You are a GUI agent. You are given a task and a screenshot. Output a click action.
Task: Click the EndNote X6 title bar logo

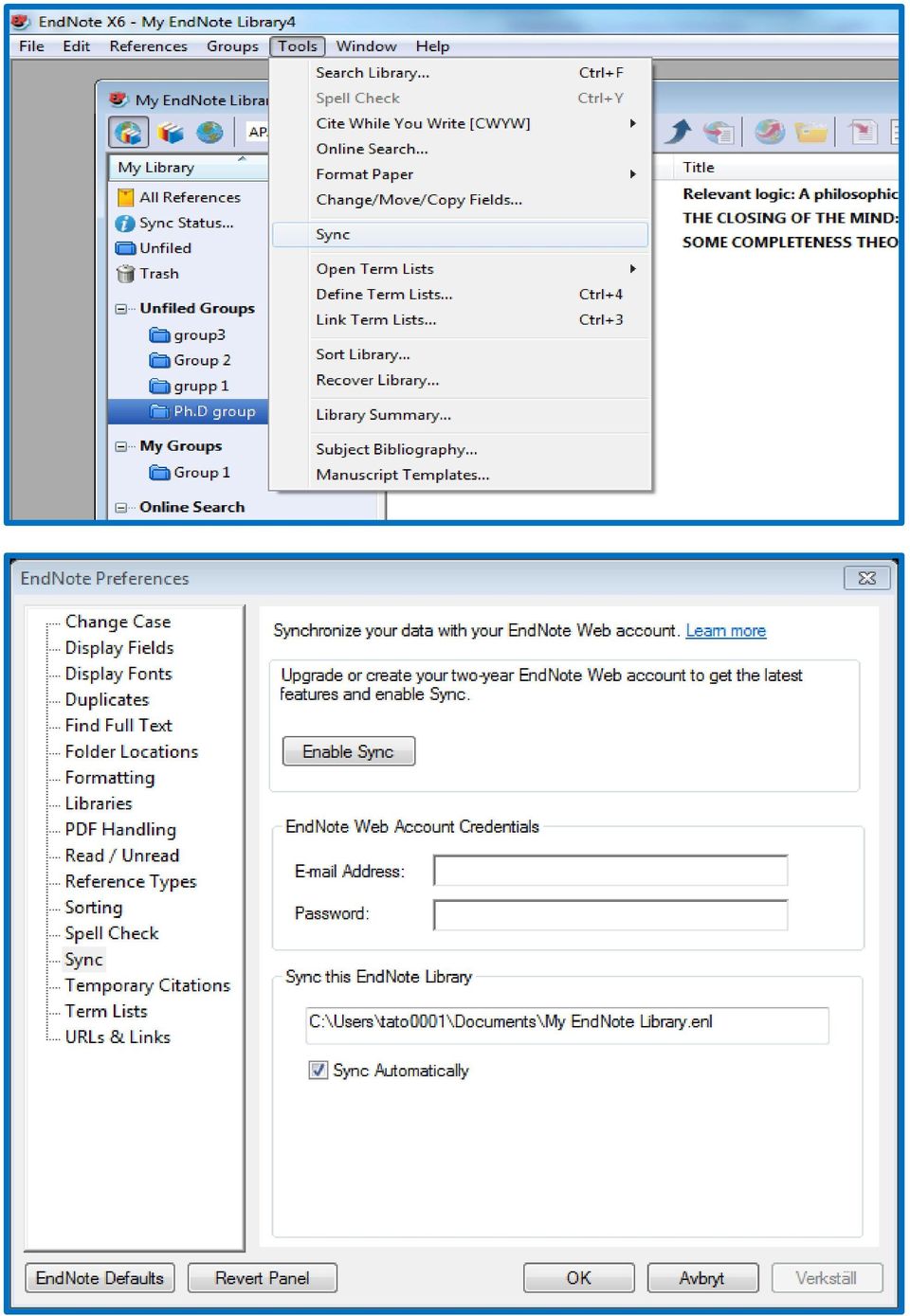click(x=21, y=20)
